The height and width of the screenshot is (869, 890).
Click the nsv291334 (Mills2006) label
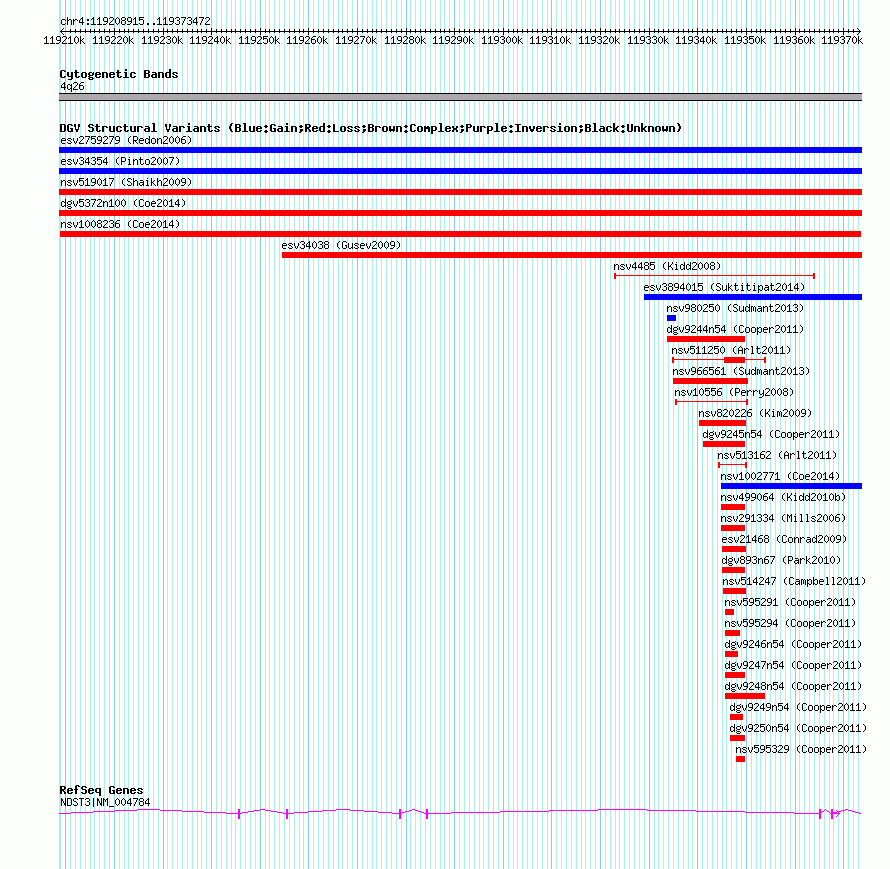(783, 518)
